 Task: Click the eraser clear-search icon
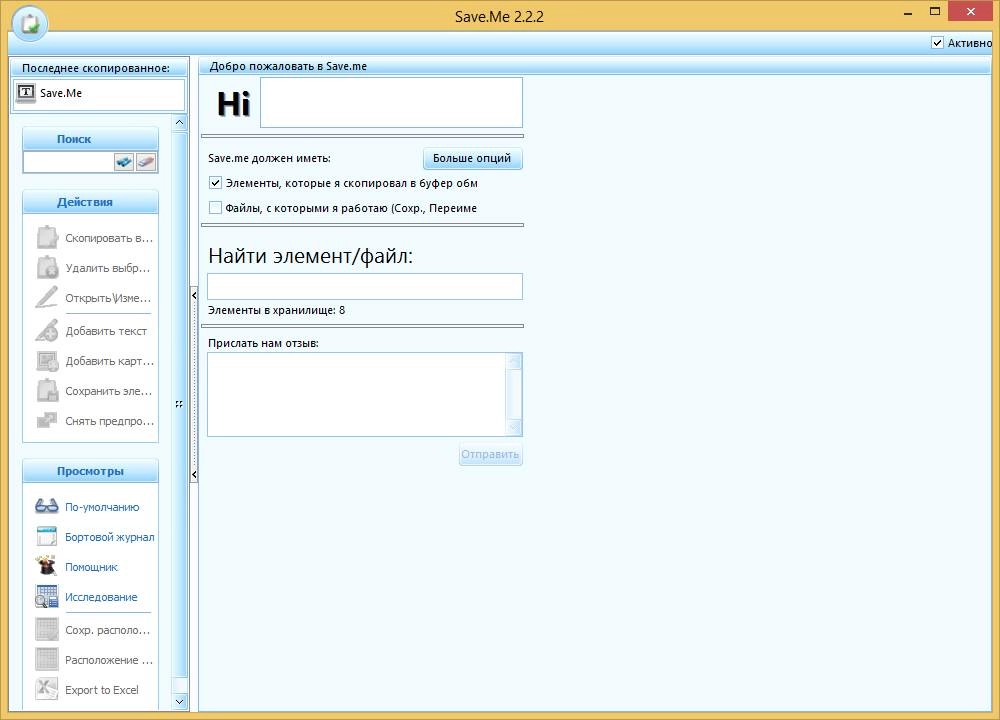tap(146, 162)
